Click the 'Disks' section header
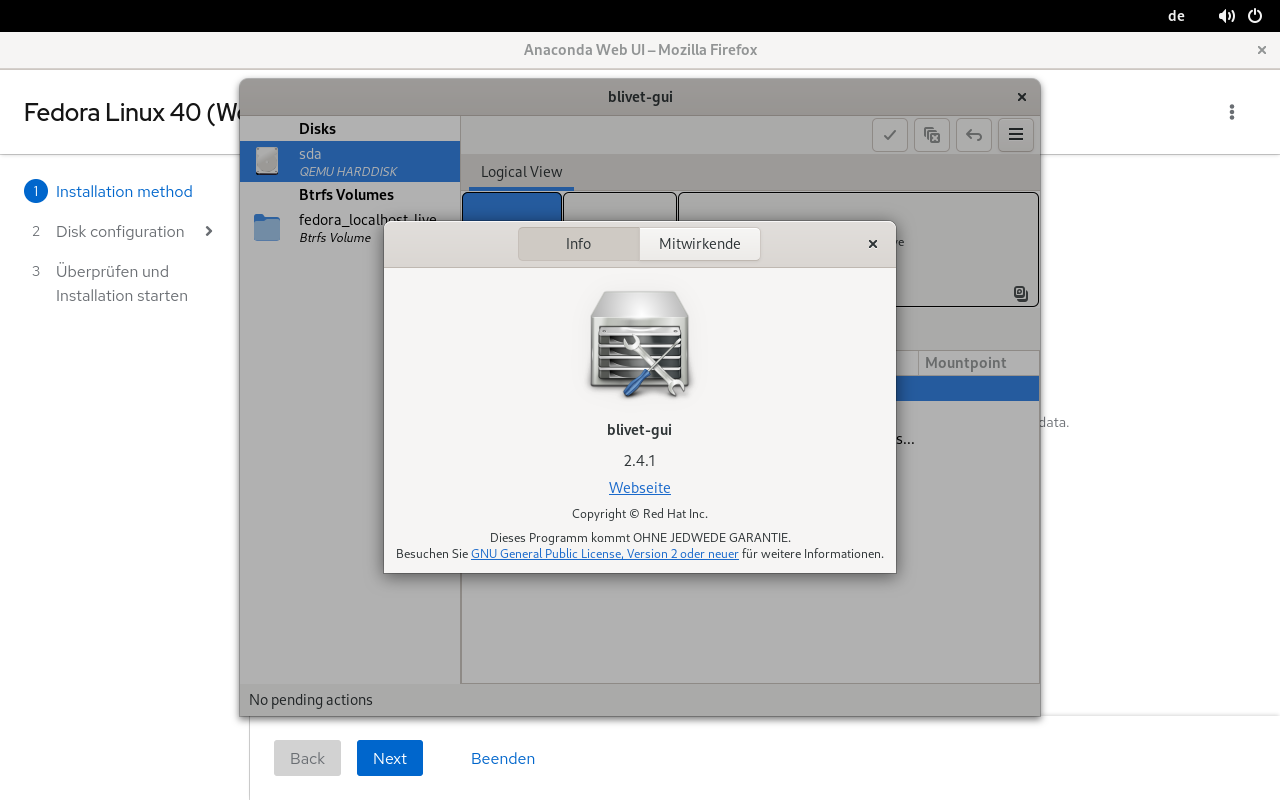Viewport: 1280px width, 800px height. point(317,129)
